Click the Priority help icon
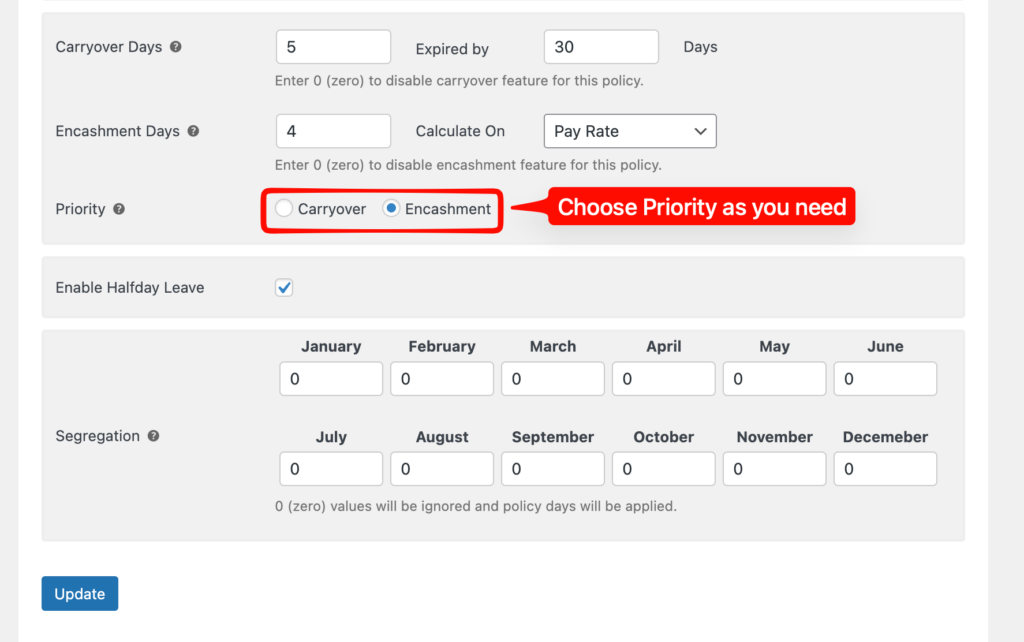 pos(119,210)
